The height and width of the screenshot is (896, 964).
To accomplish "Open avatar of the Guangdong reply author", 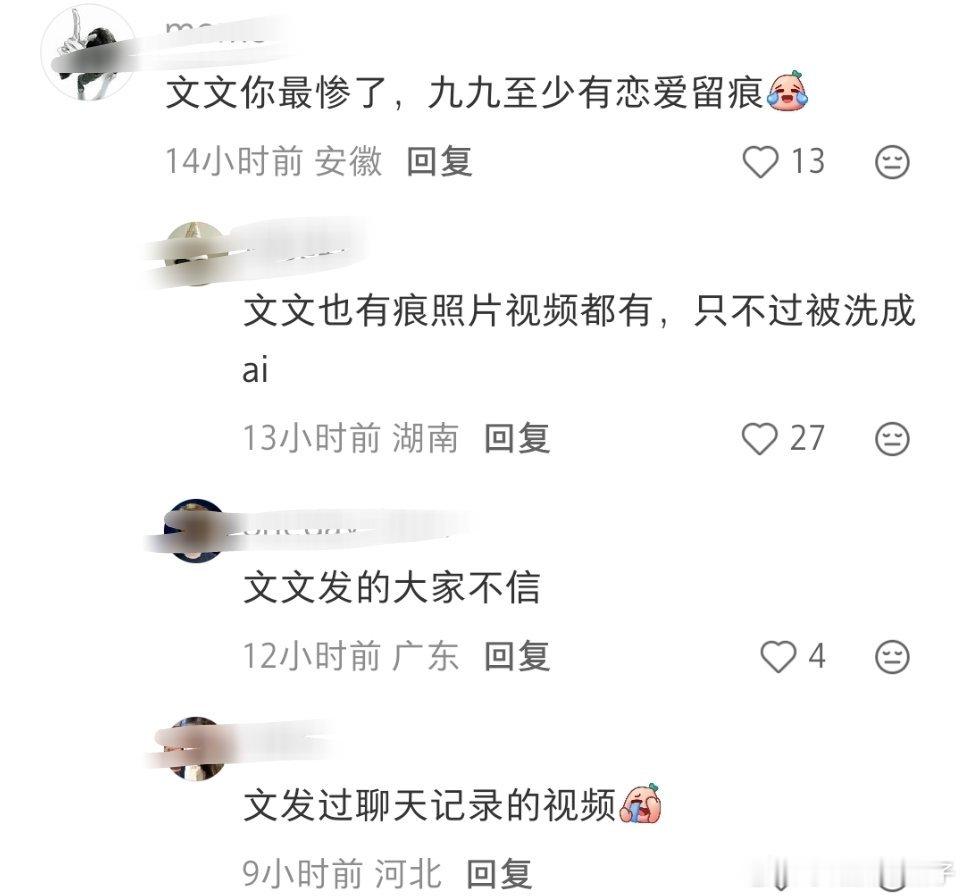I will click(x=196, y=531).
